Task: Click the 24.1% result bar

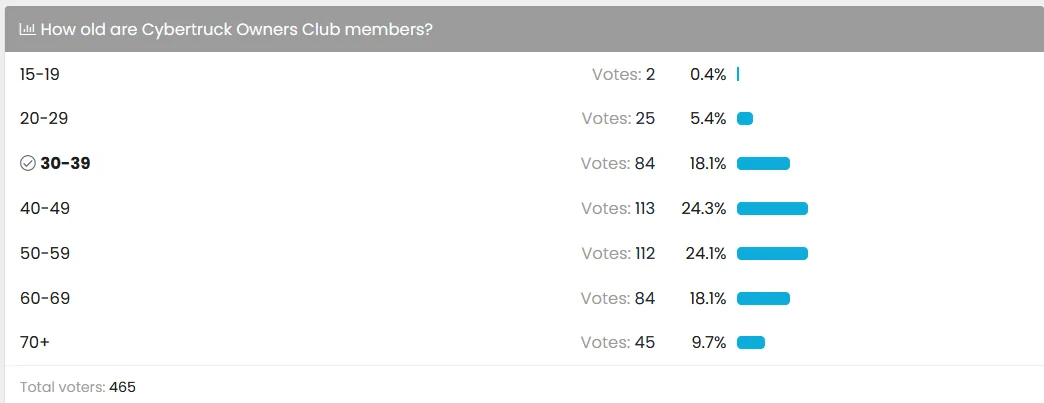Action: click(772, 253)
